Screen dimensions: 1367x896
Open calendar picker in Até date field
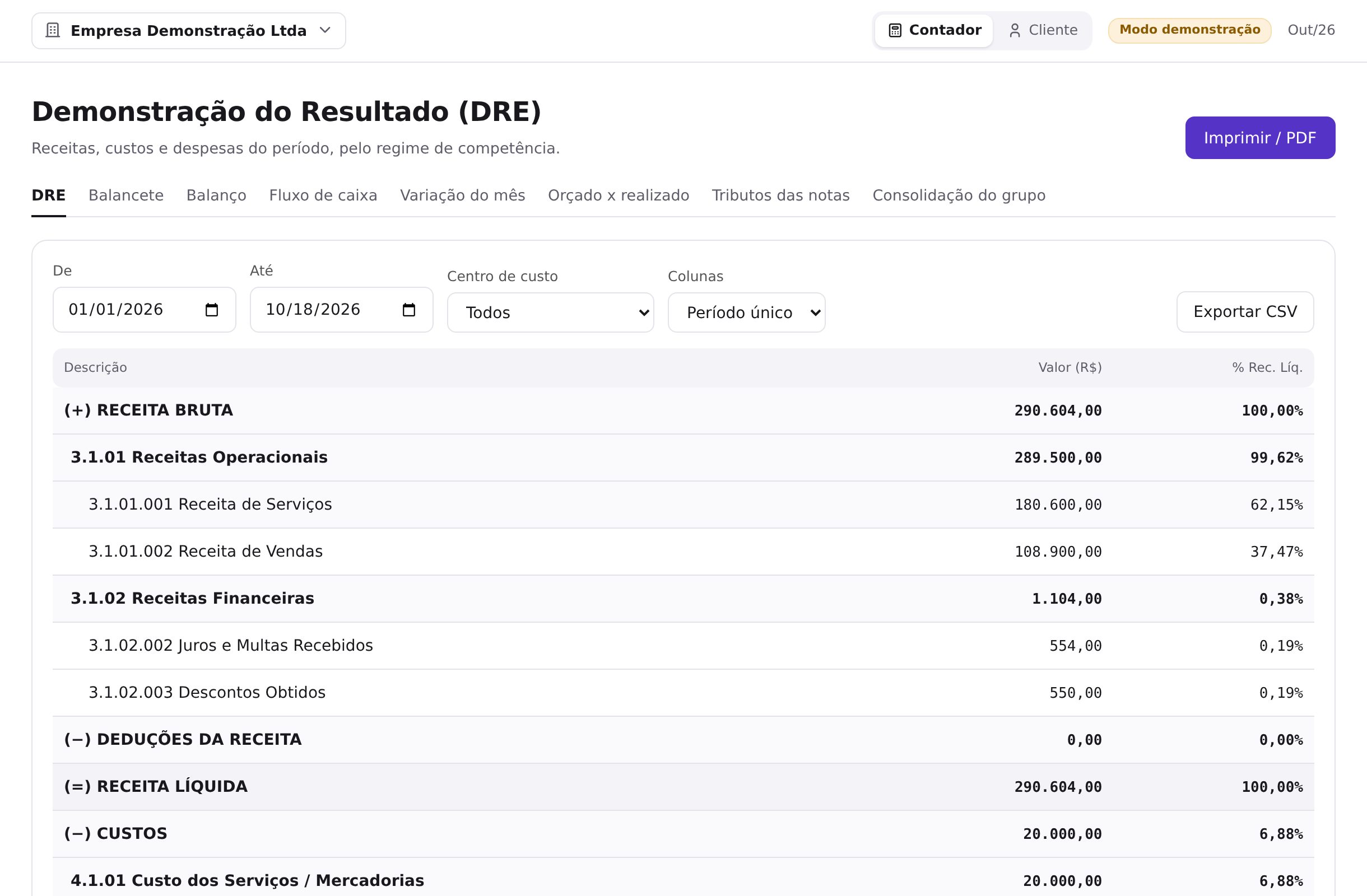[409, 310]
